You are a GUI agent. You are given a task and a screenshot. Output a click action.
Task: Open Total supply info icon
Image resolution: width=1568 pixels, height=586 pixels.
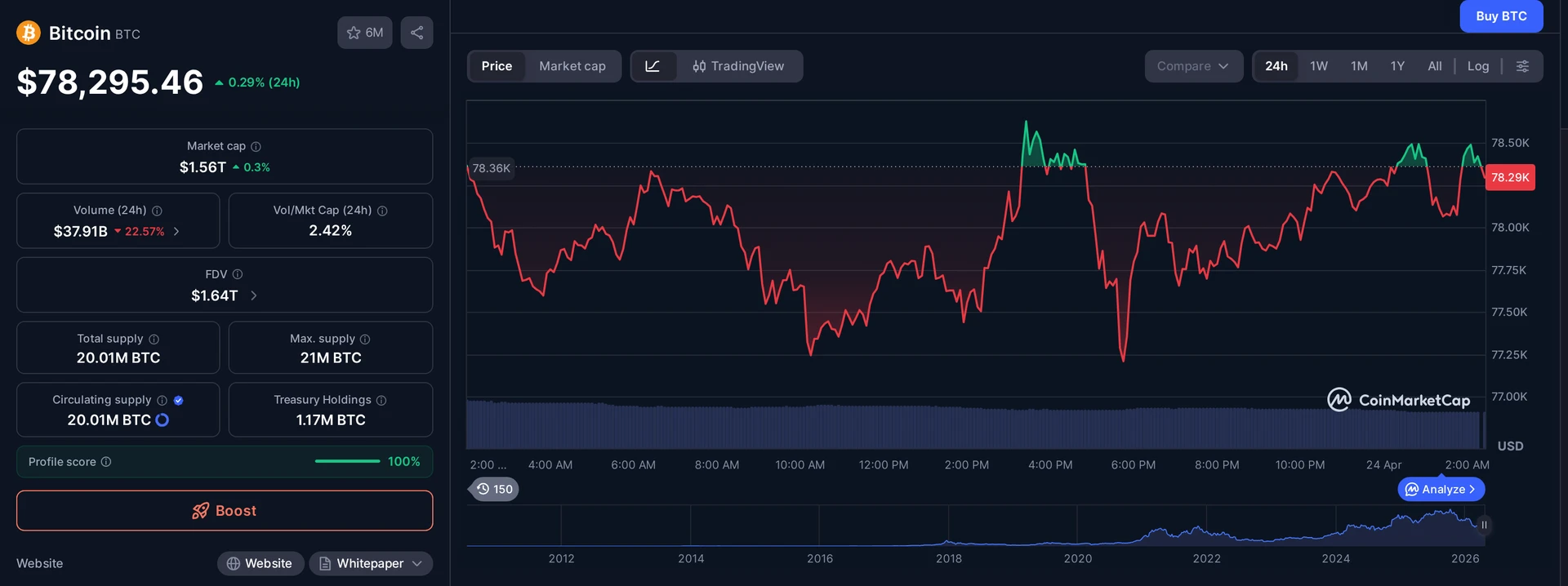coord(154,339)
